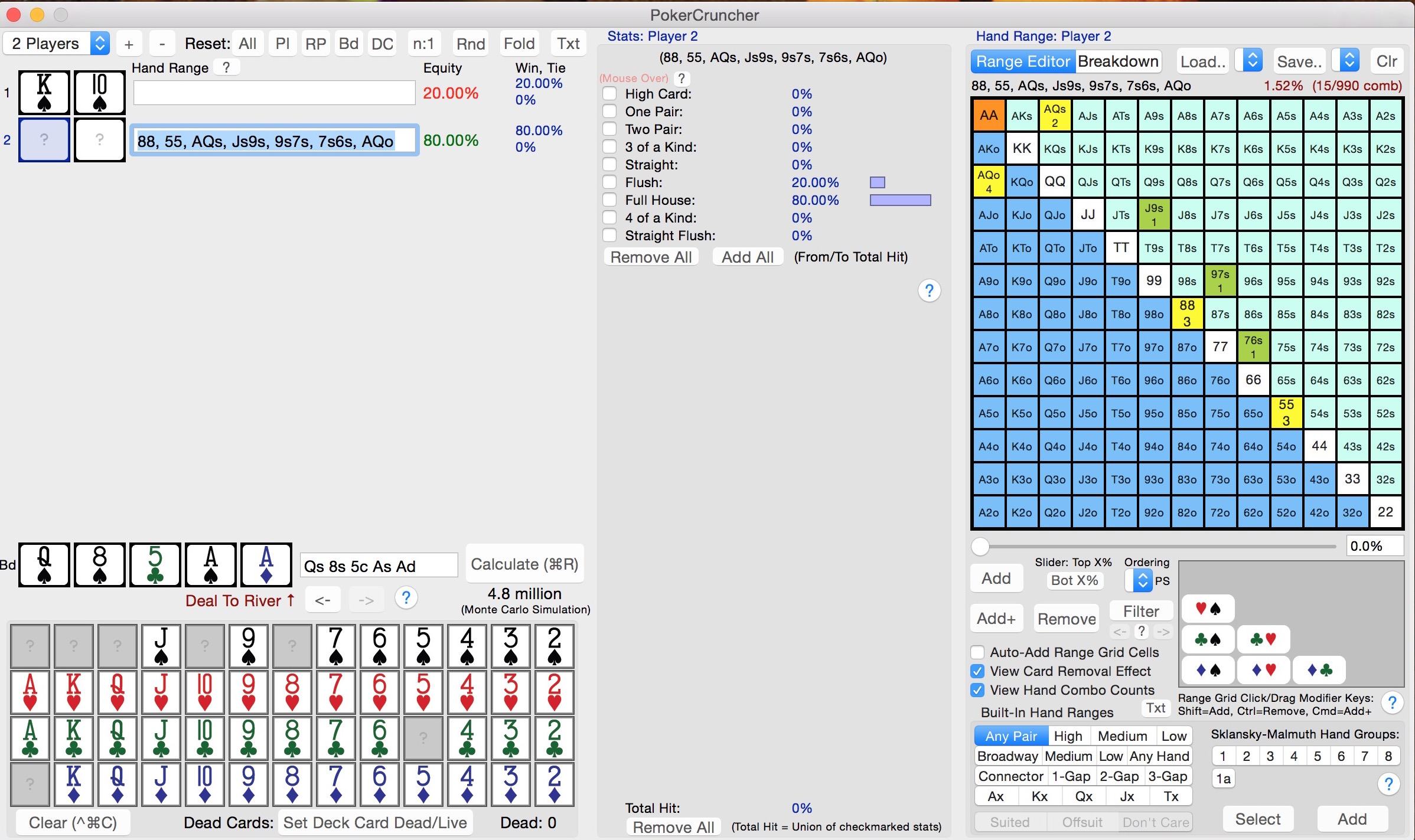Screen dimensions: 1415x840
Task: Click the 5 of clubs board card
Action: point(155,565)
